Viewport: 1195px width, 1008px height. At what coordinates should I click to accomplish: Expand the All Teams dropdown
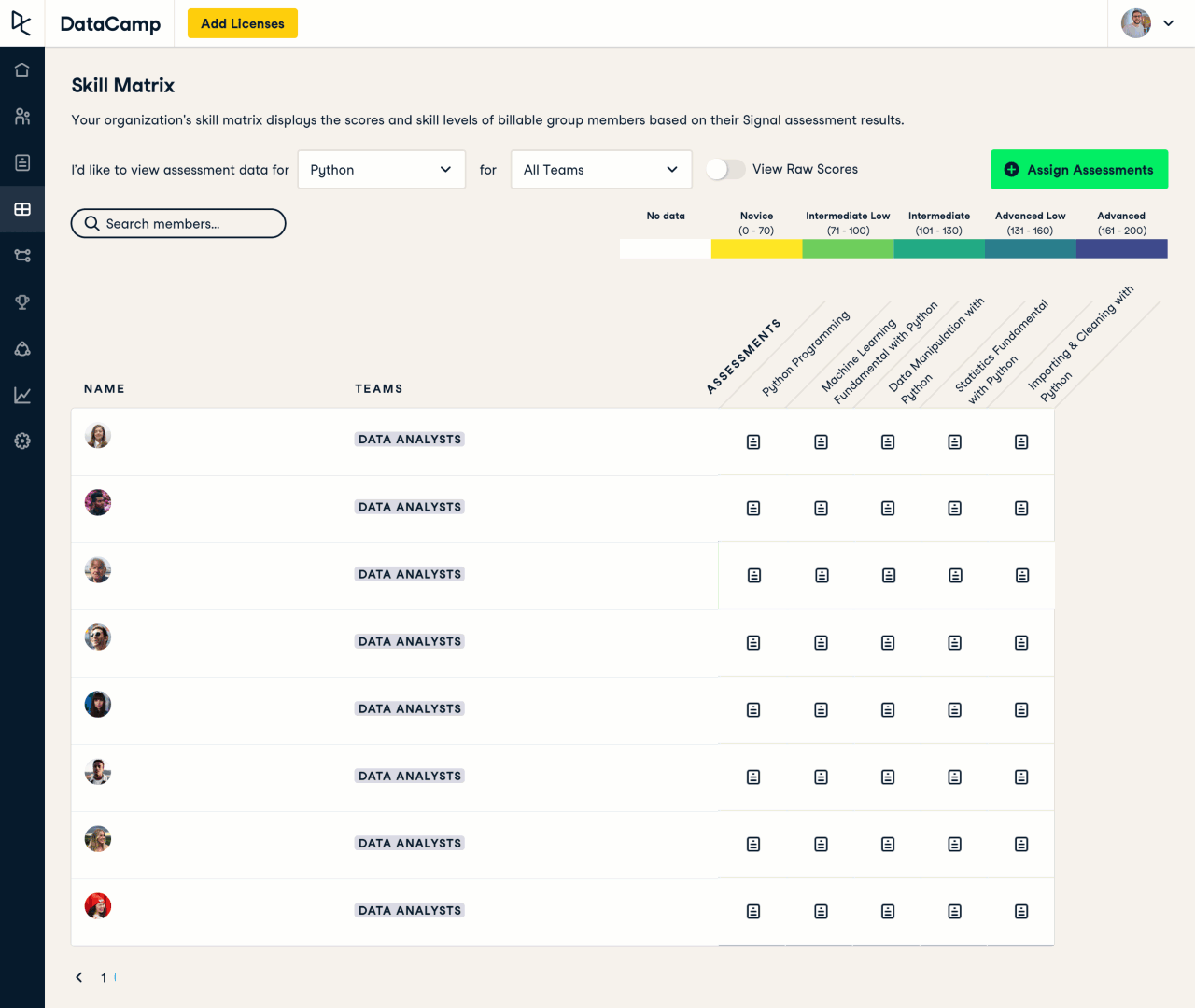click(600, 170)
